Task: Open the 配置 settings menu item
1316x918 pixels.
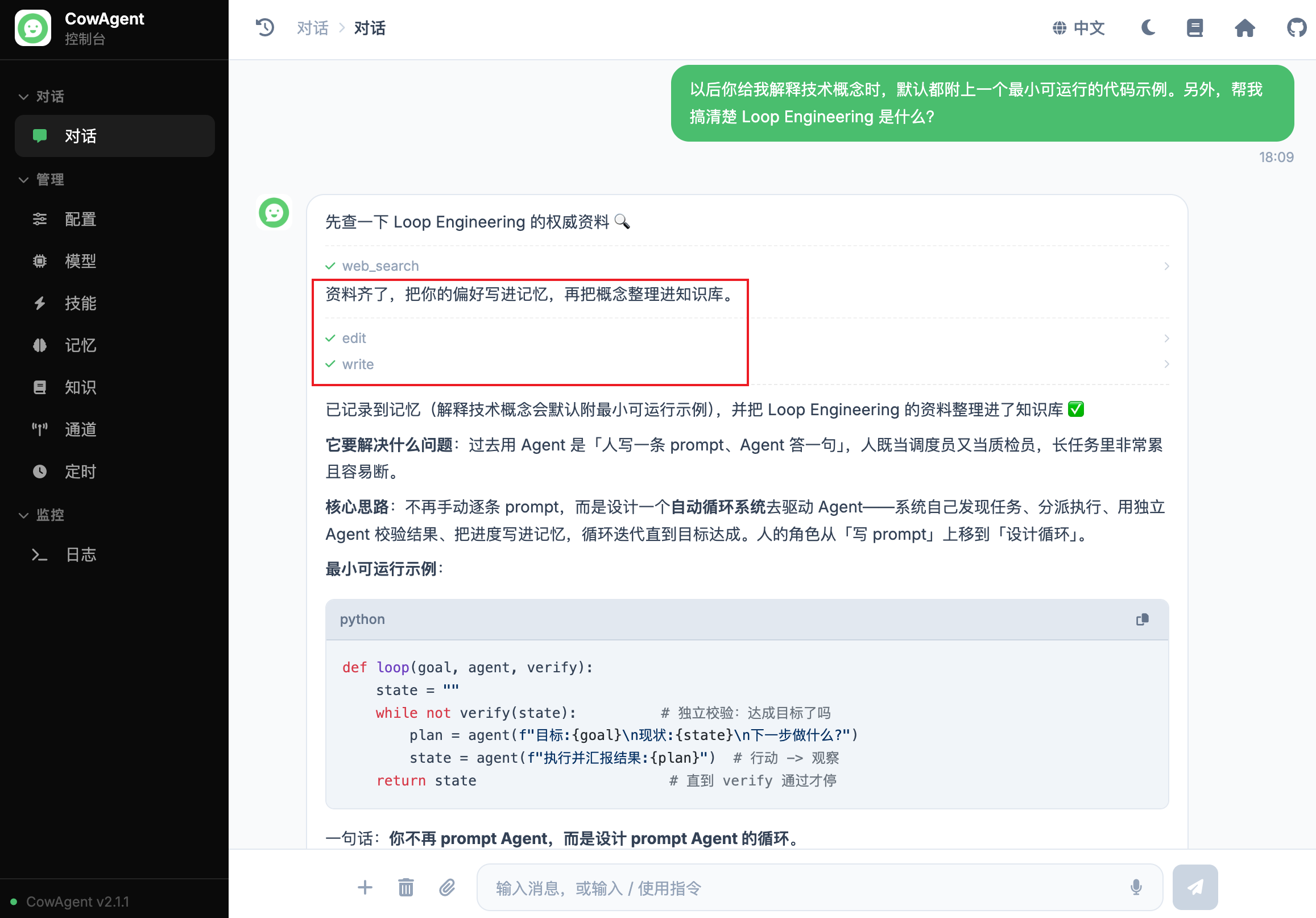Action: click(115, 219)
